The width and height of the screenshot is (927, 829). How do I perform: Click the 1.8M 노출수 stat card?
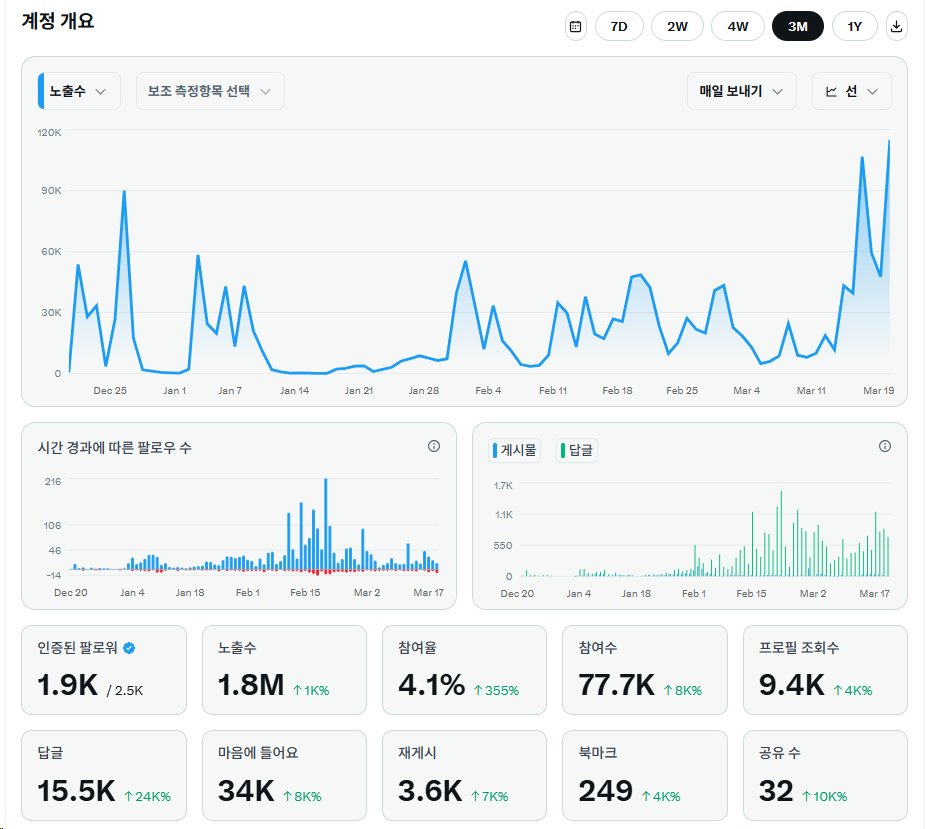pos(284,669)
